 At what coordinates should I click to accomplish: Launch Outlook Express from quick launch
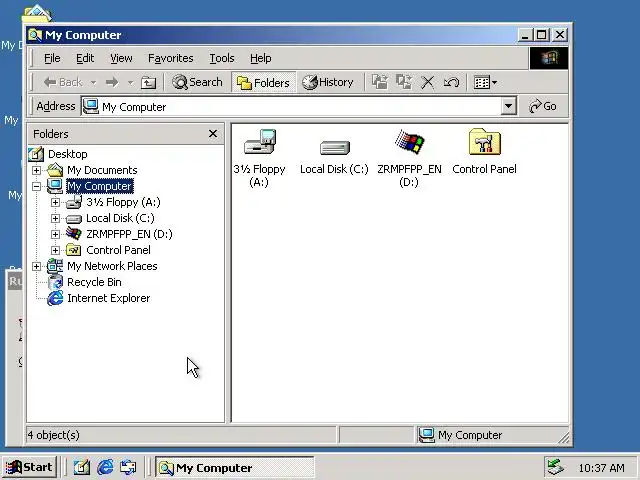click(128, 467)
